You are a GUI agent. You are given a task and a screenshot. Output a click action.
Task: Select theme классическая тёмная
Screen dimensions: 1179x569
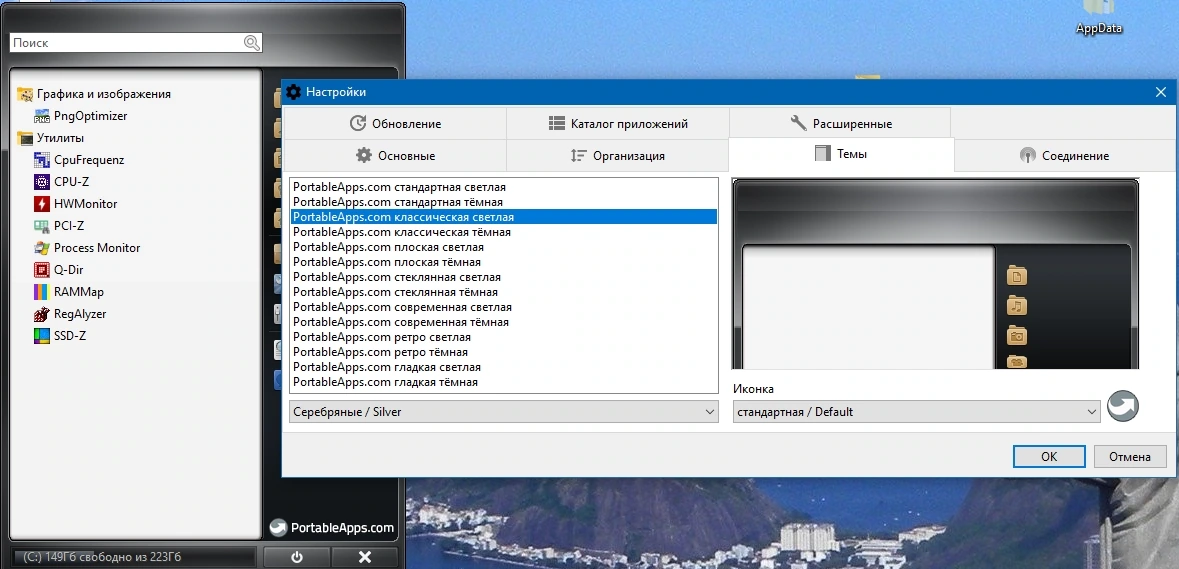(x=504, y=232)
